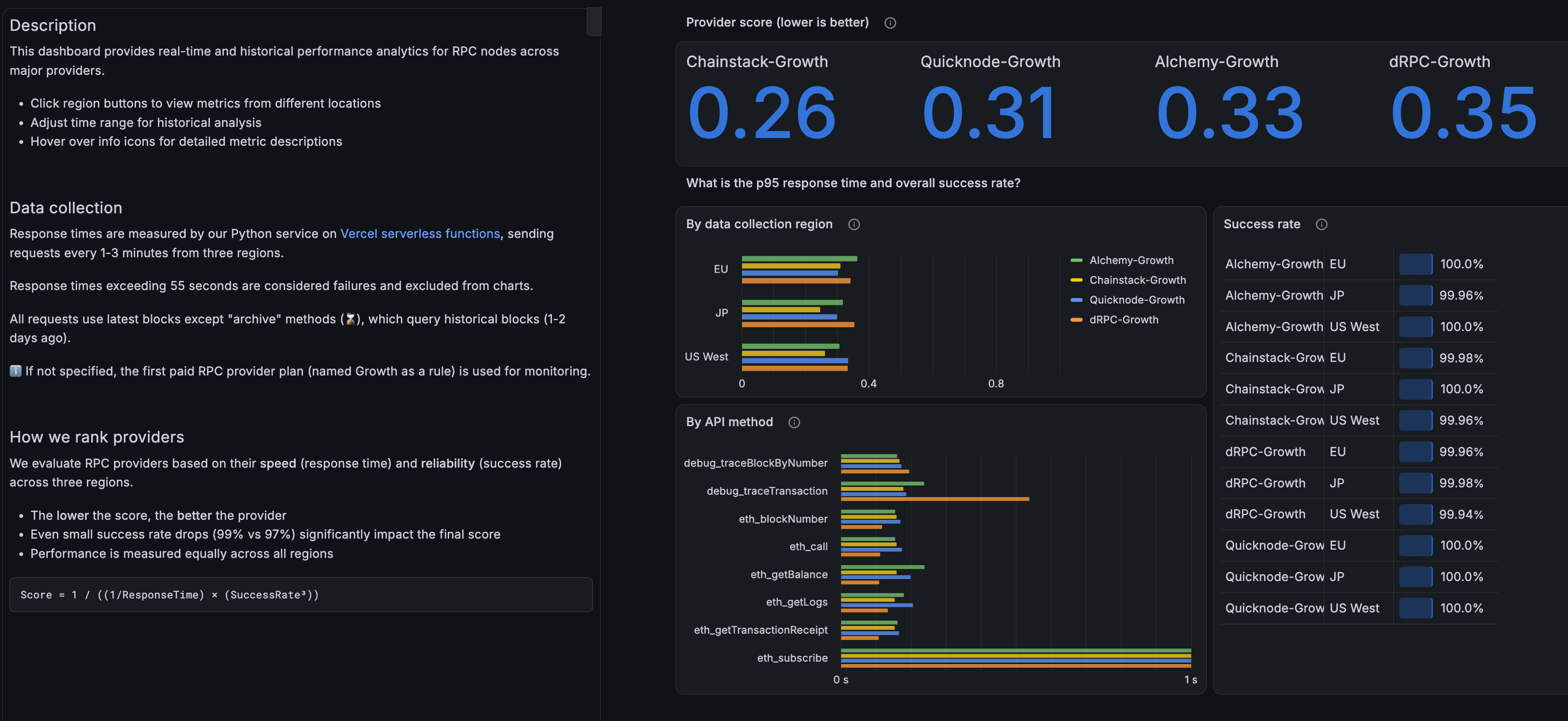Click the Data collection heading
The image size is (1568, 721).
(66, 208)
